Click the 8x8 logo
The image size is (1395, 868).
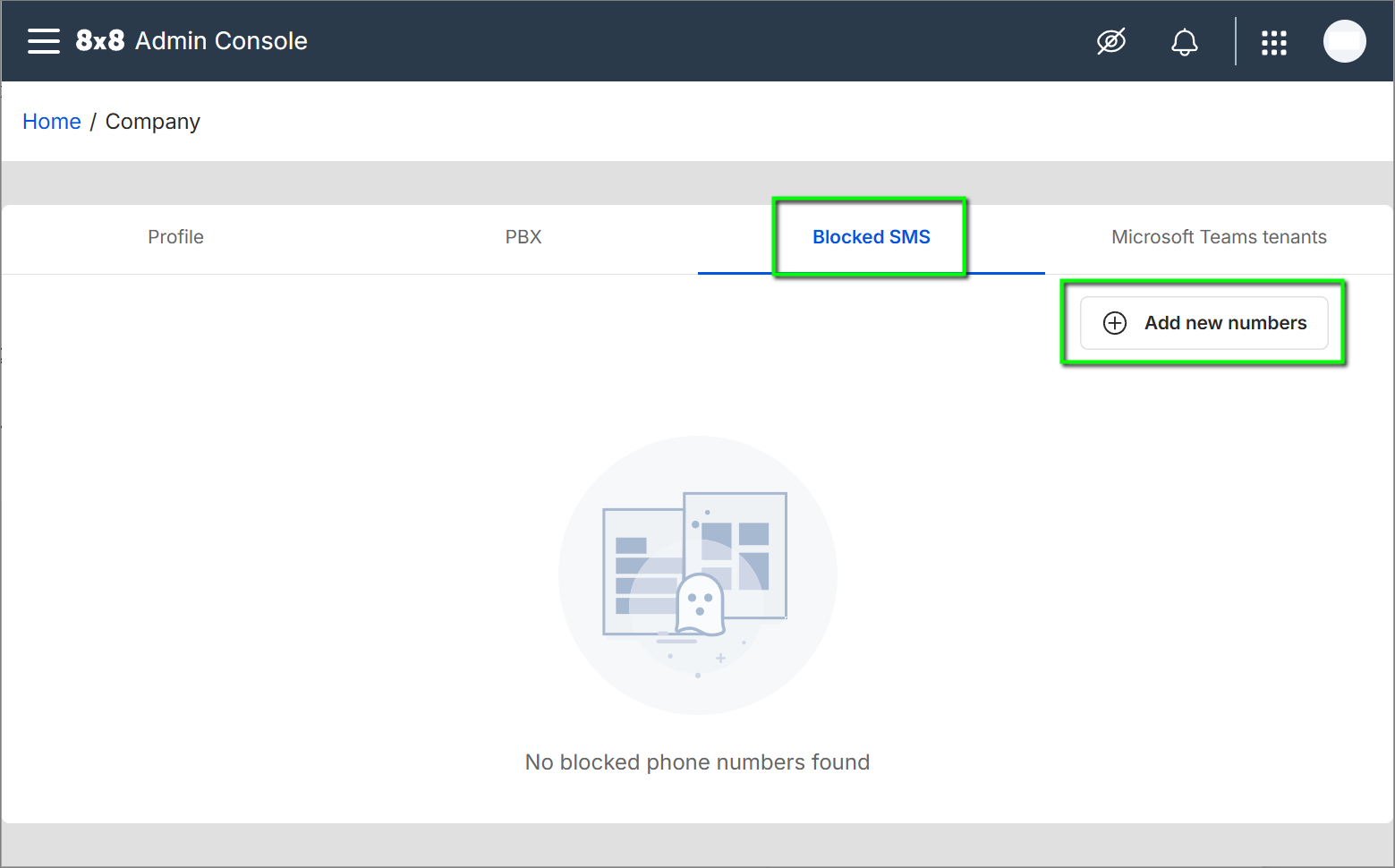(x=99, y=41)
